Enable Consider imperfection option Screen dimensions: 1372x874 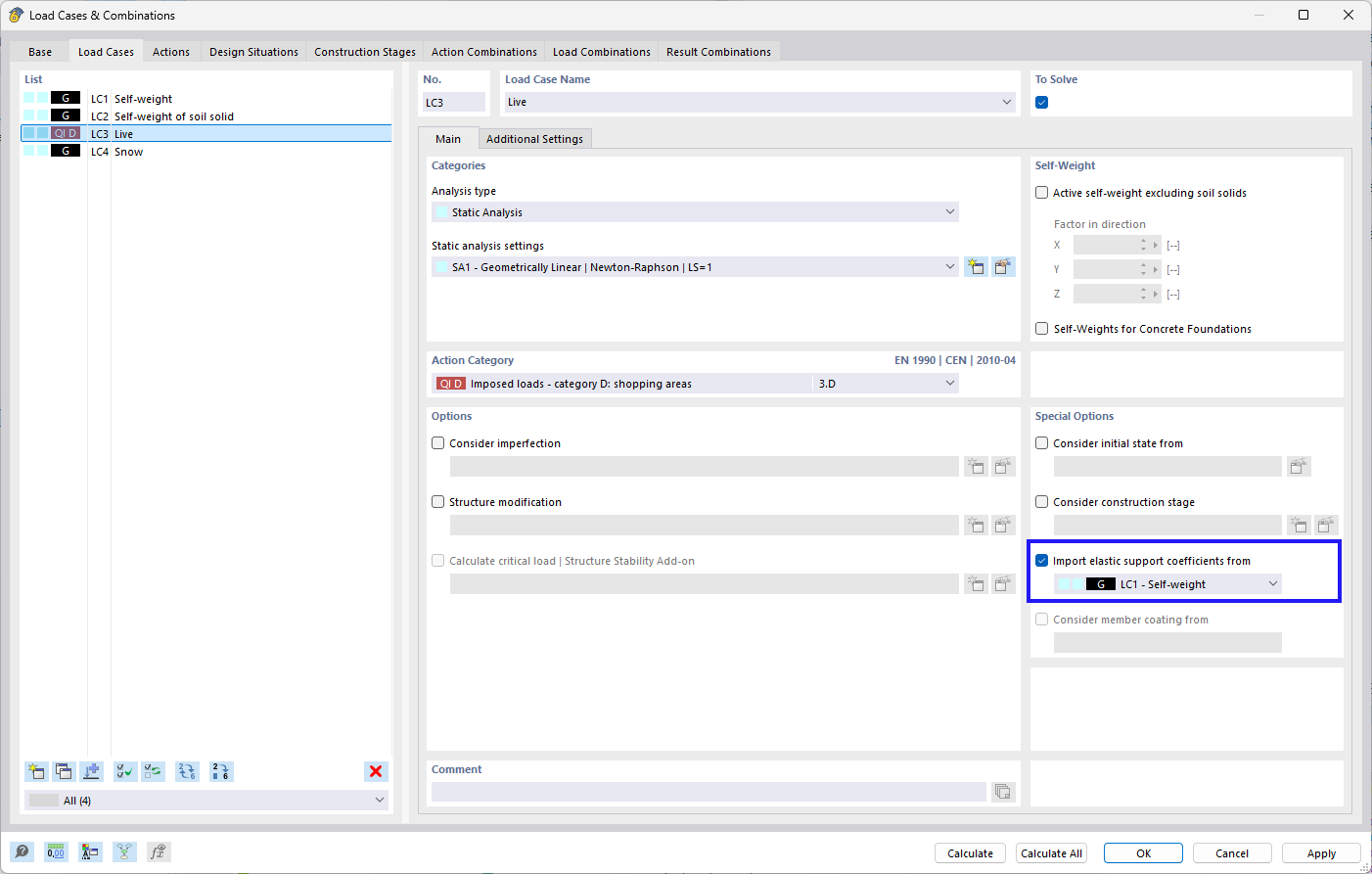point(438,443)
